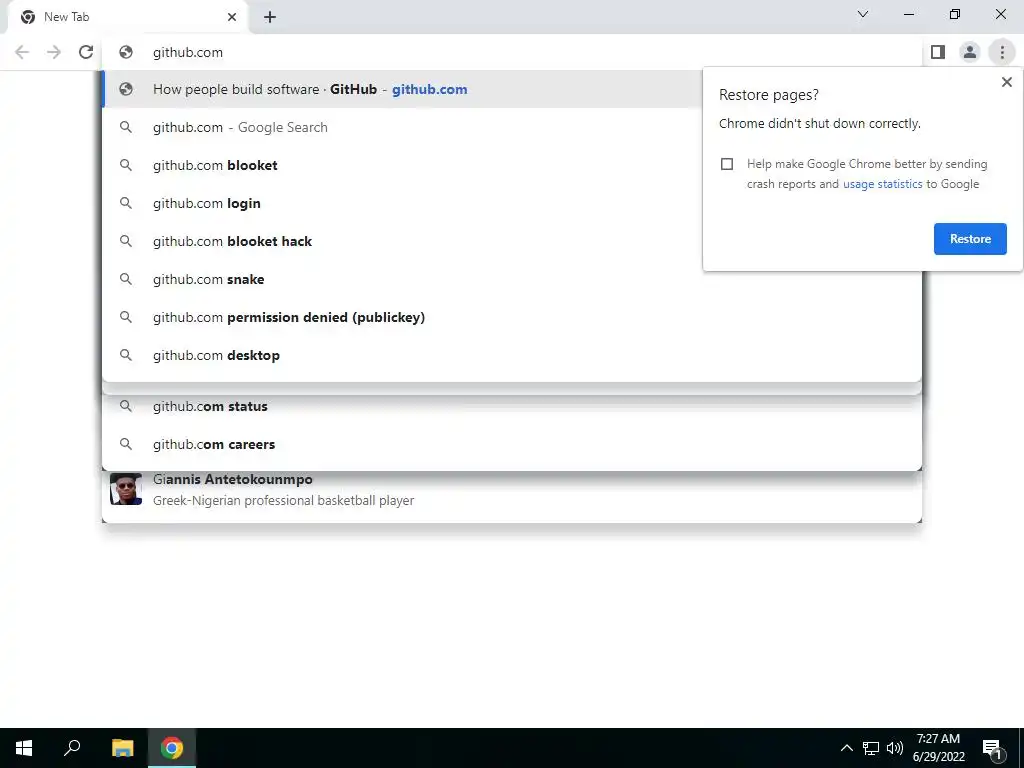1024x768 pixels.
Task: Enable sending crash reports checkbox
Action: coord(727,164)
